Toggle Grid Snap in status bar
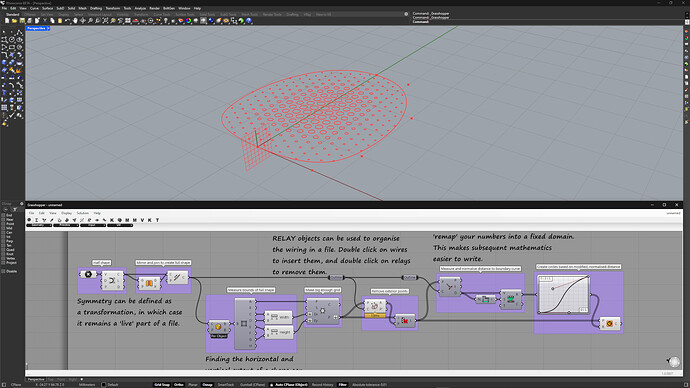This screenshot has width=690, height=388. click(x=162, y=384)
